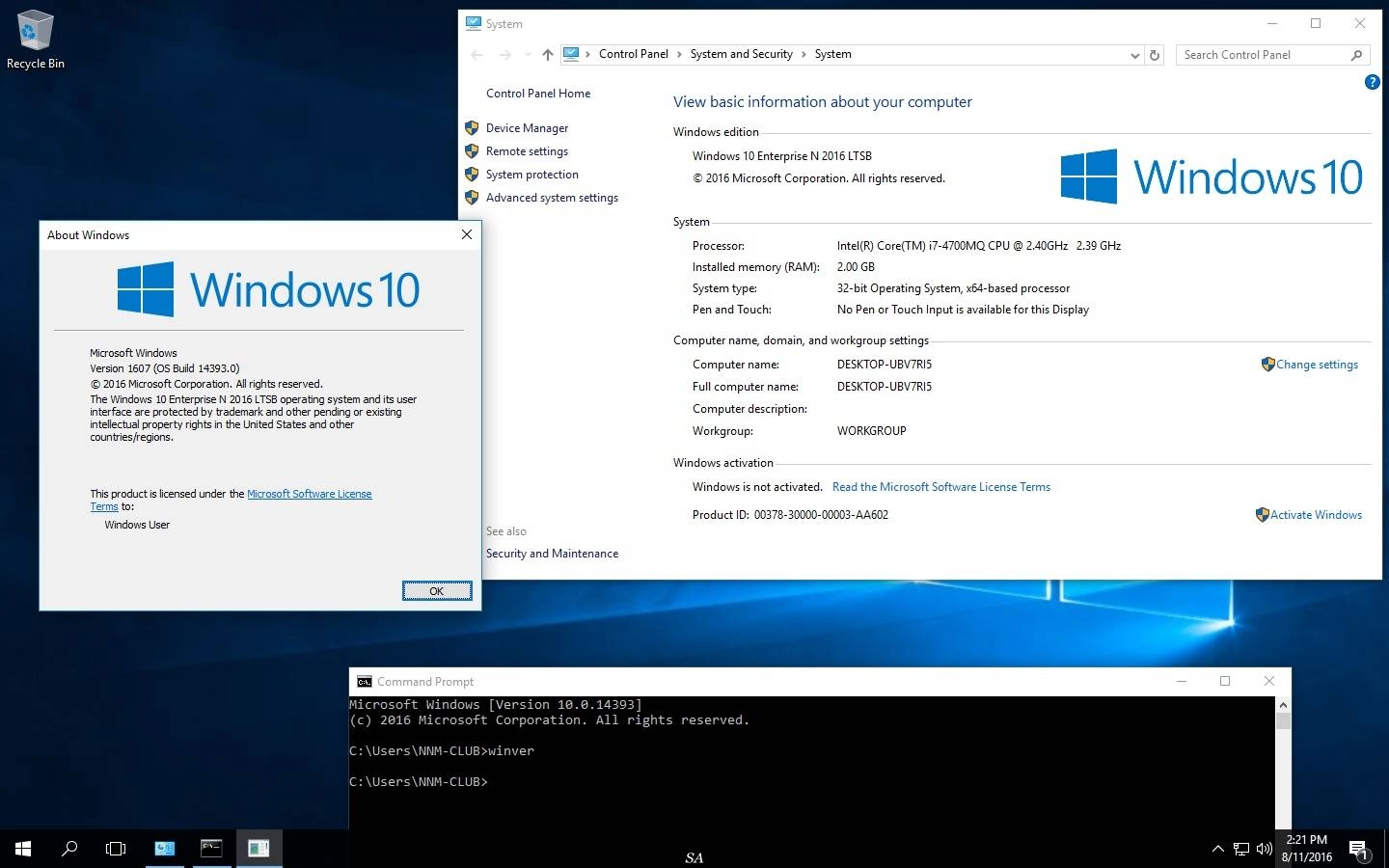The image size is (1389, 868).
Task: Maximize the Command Prompt window
Action: pos(1225,681)
